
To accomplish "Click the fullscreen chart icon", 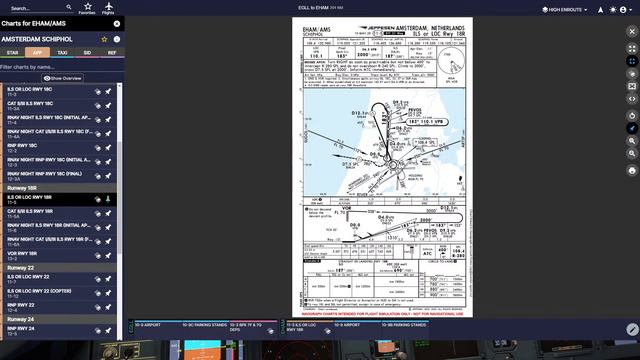I will tap(632, 49).
